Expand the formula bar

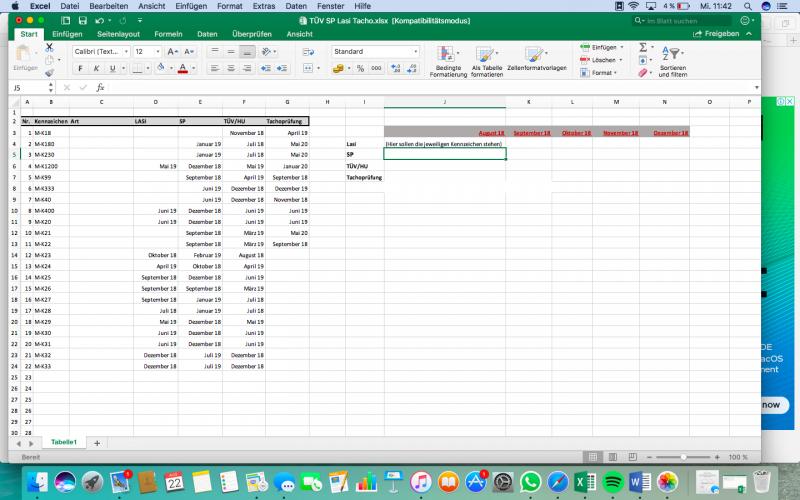(x=756, y=88)
